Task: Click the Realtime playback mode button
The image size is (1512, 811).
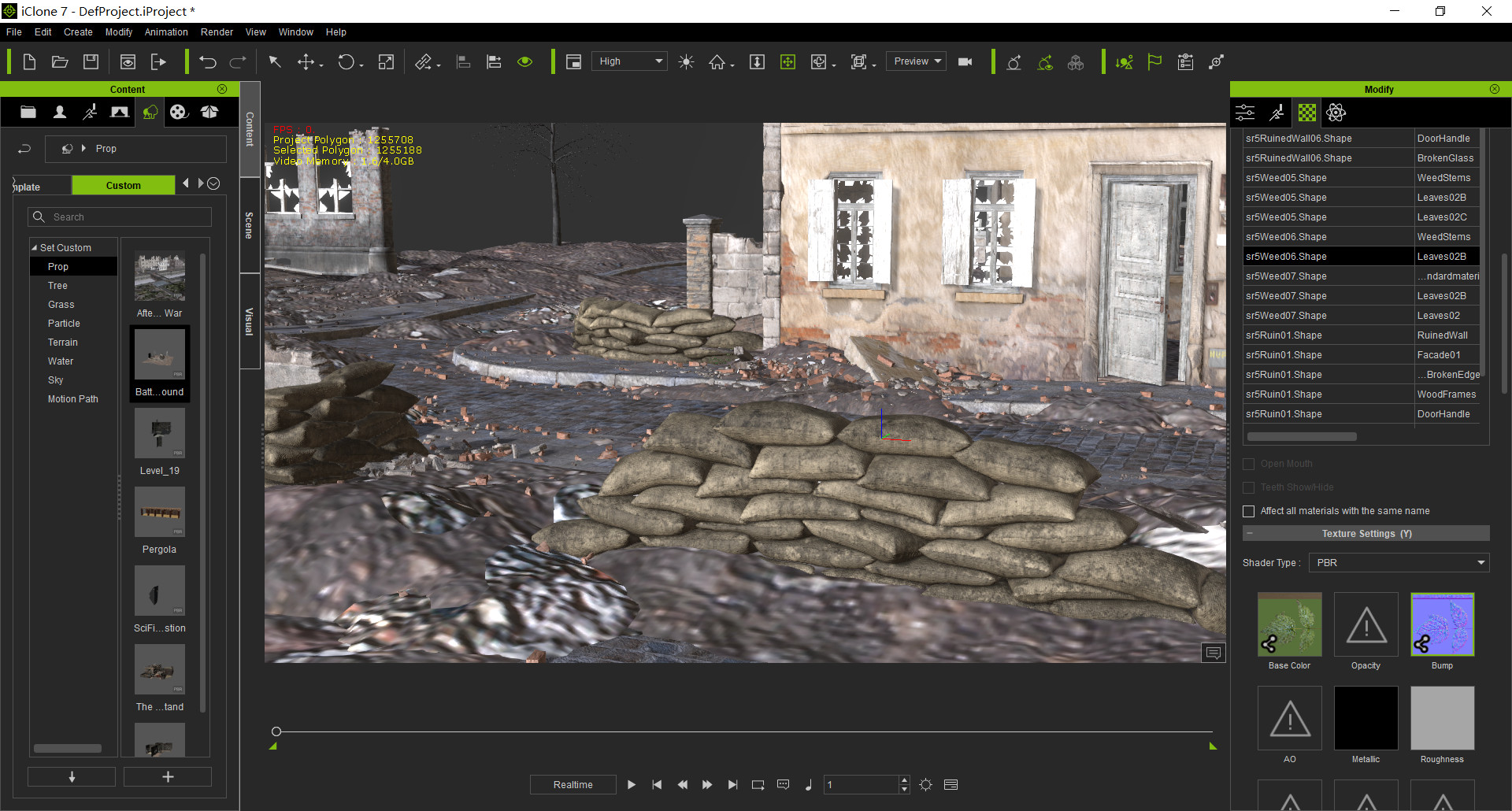Action: click(573, 785)
